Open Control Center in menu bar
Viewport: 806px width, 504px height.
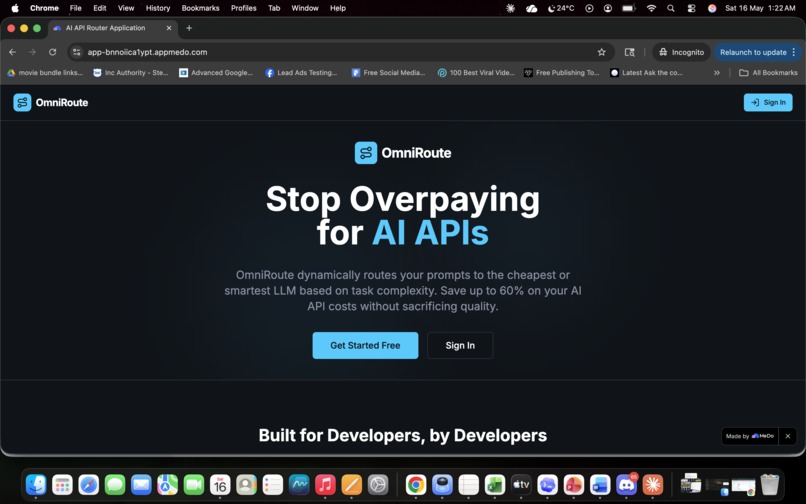click(x=691, y=8)
